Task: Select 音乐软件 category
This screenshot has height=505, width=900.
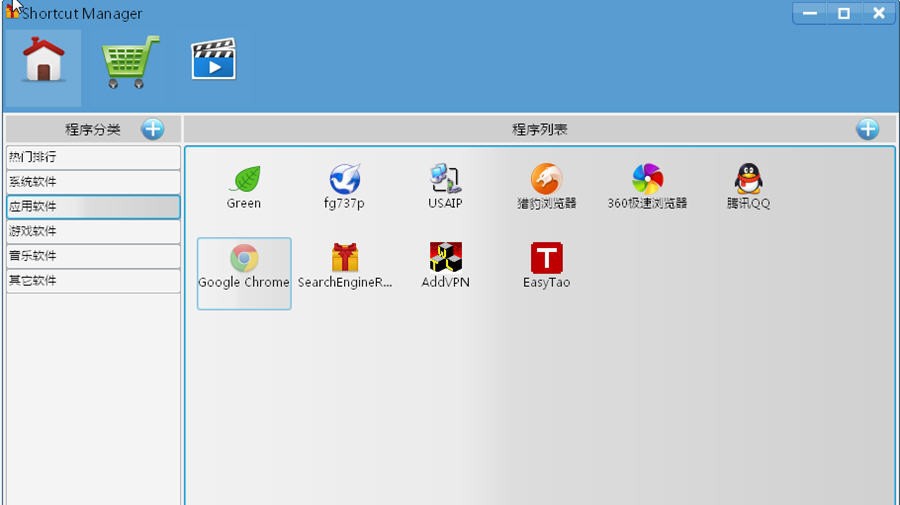Action: tap(93, 256)
